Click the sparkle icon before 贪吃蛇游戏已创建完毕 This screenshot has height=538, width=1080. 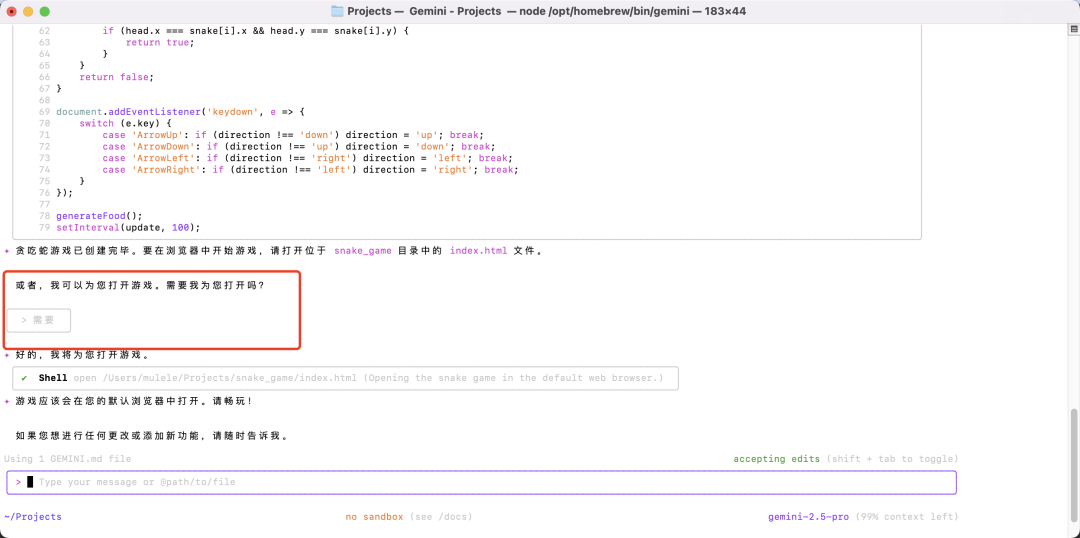pyautogui.click(x=7, y=251)
